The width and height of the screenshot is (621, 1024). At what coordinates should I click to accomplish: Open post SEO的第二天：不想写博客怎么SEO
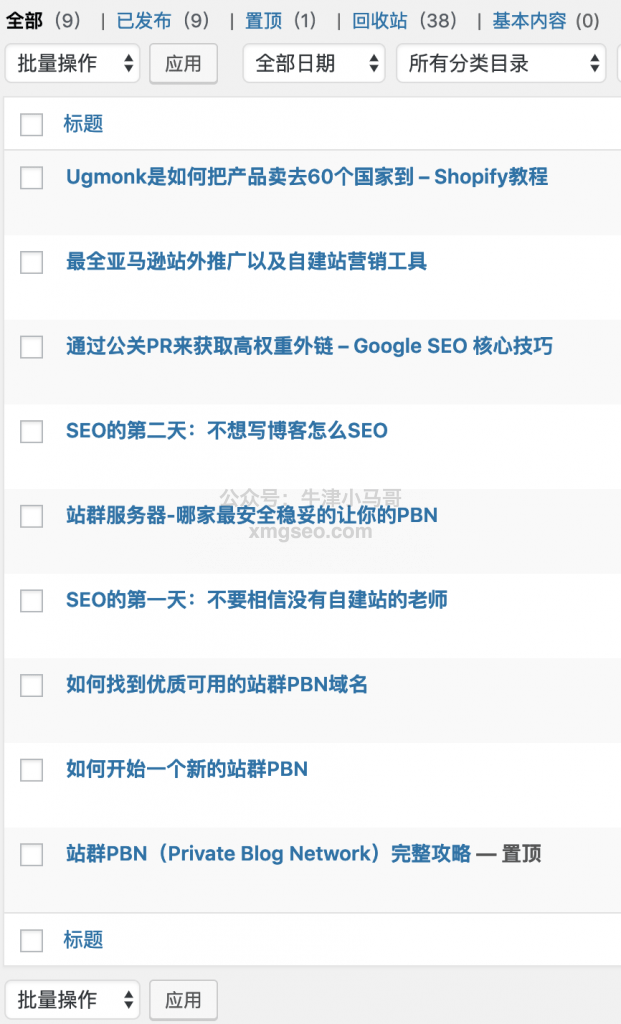(x=226, y=431)
